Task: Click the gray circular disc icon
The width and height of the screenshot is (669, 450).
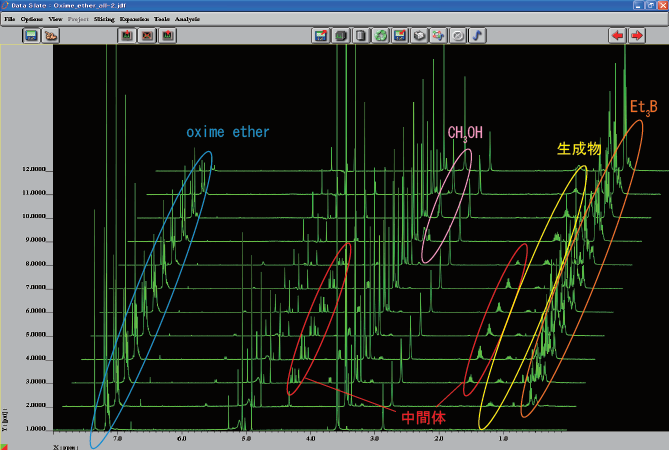Action: (x=458, y=35)
